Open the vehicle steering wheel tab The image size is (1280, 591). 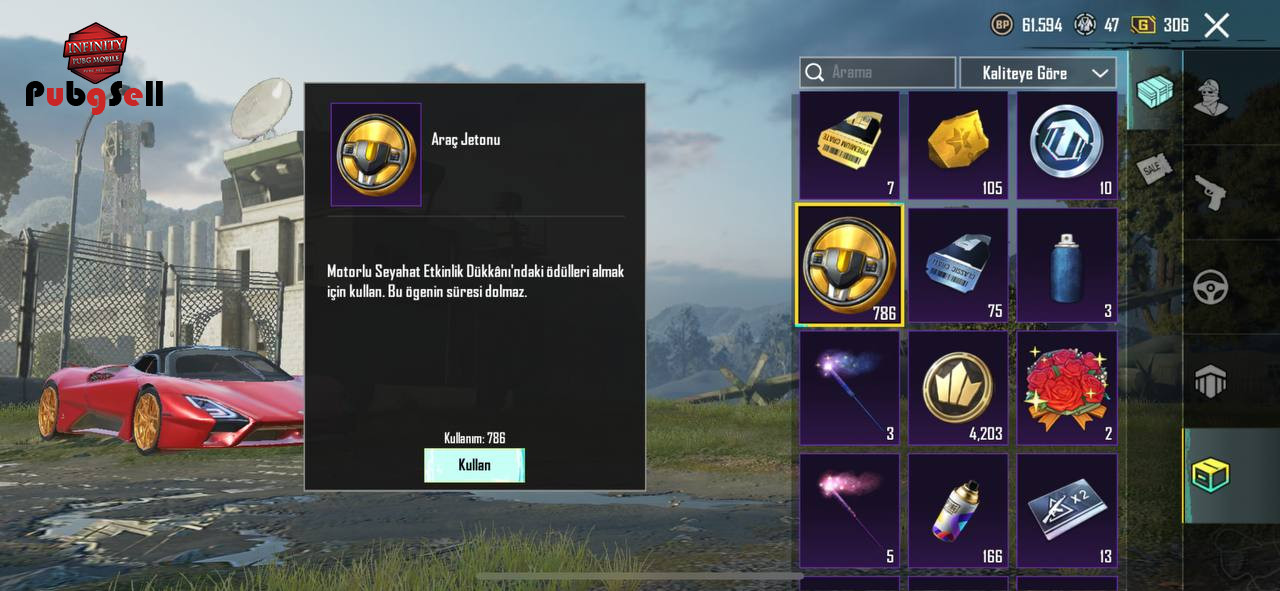(1210, 287)
